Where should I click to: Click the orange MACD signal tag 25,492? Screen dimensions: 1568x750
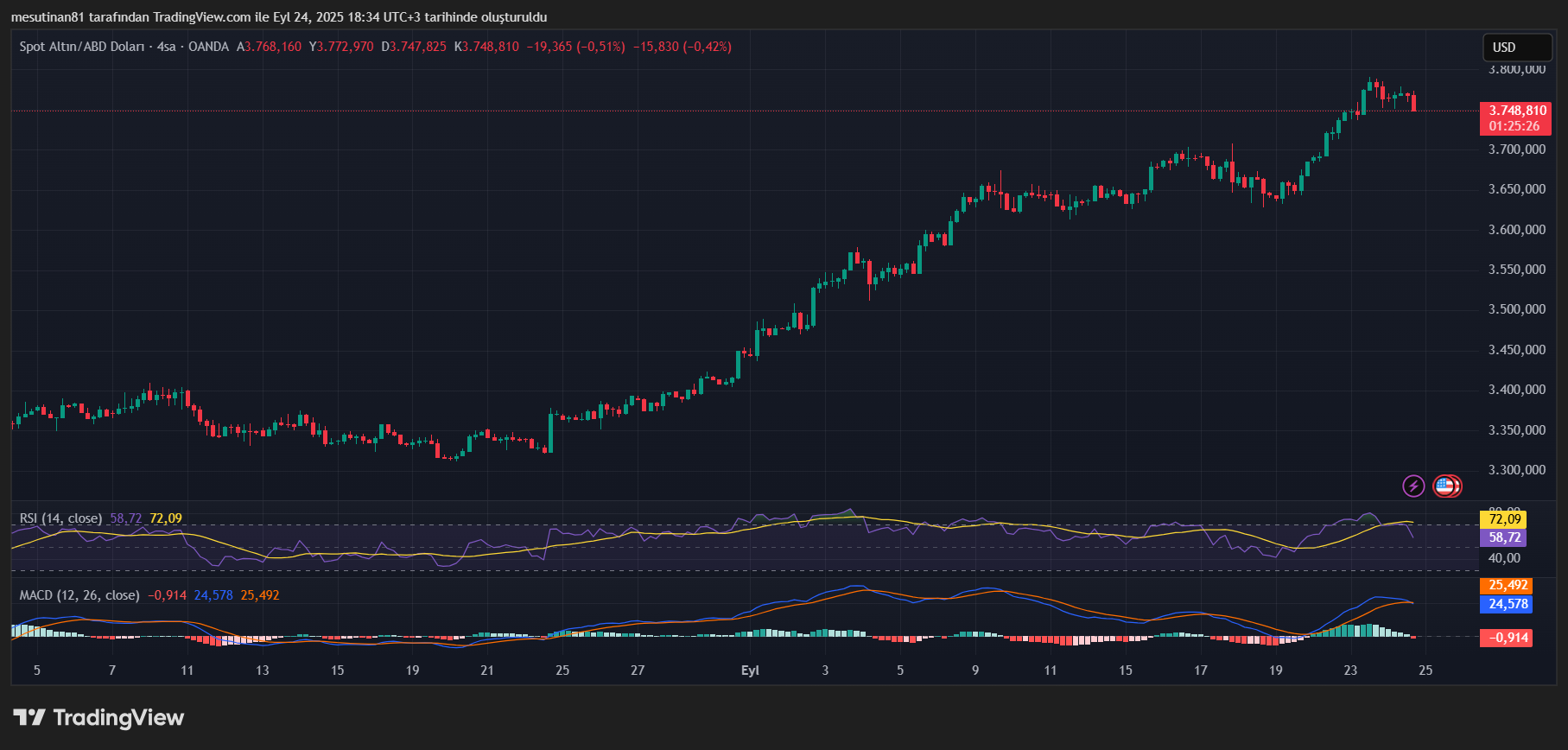pos(1508,586)
